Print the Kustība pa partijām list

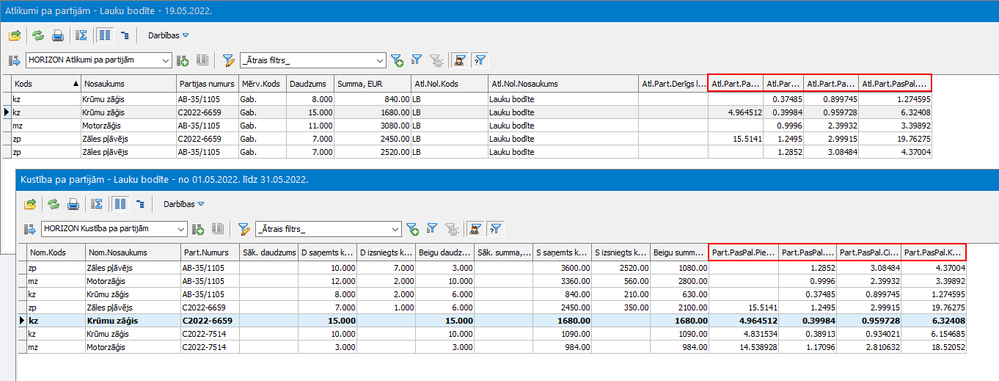pyautogui.click(x=73, y=205)
